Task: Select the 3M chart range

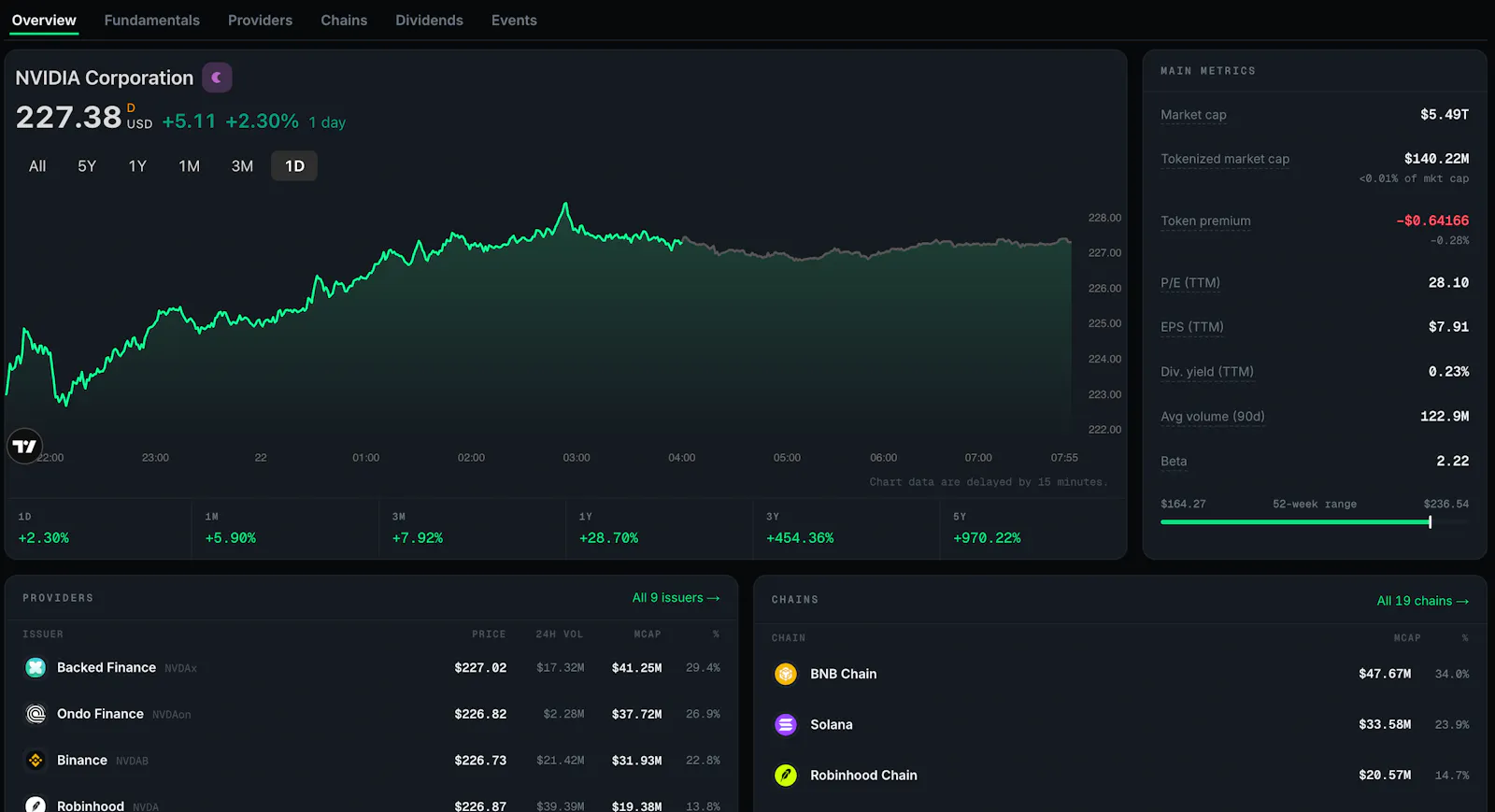Action: click(242, 166)
